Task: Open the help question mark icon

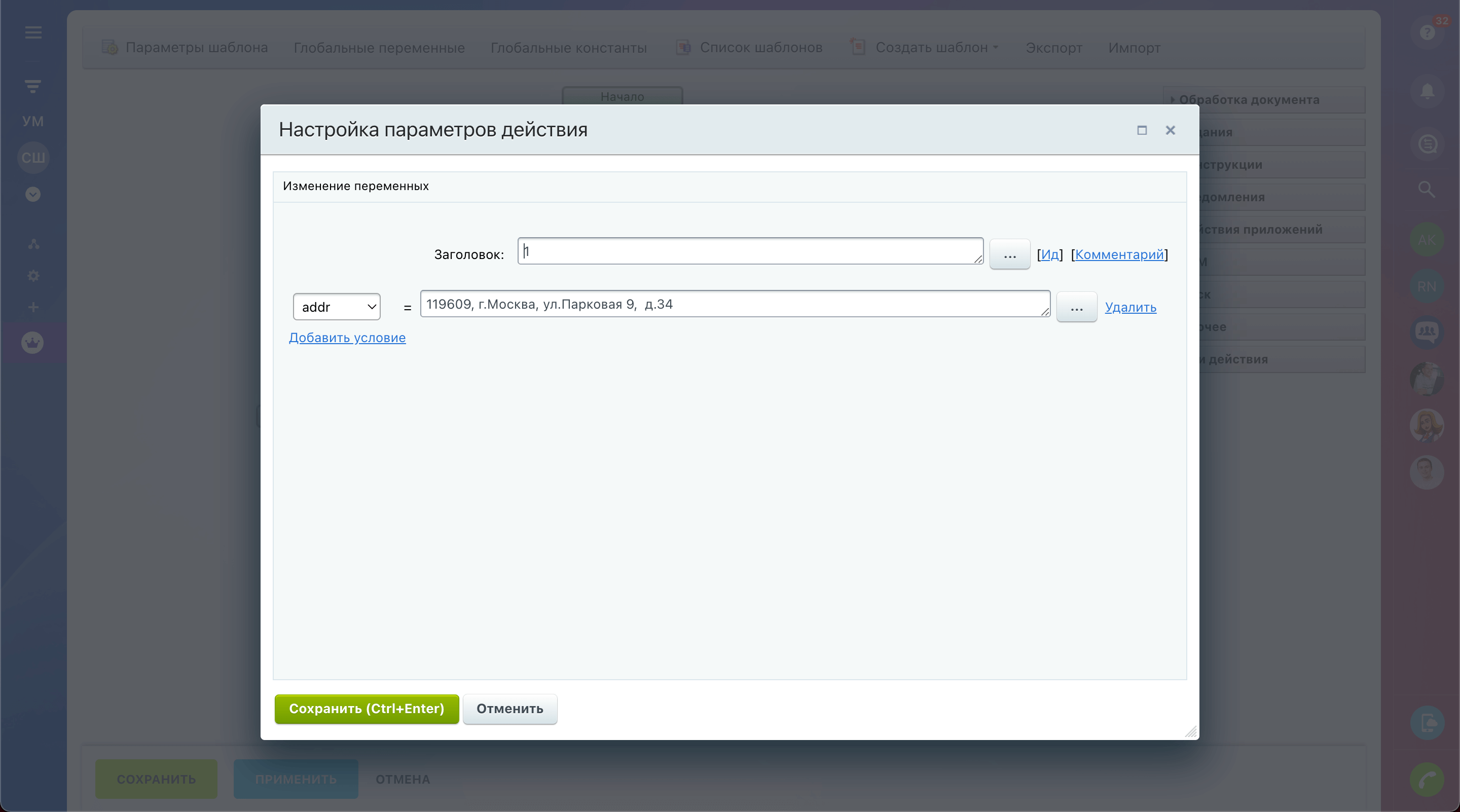Action: 1427,32
